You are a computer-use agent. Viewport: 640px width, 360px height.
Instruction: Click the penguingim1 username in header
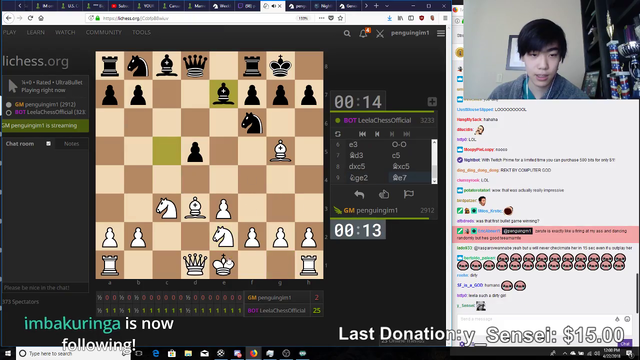410,33
